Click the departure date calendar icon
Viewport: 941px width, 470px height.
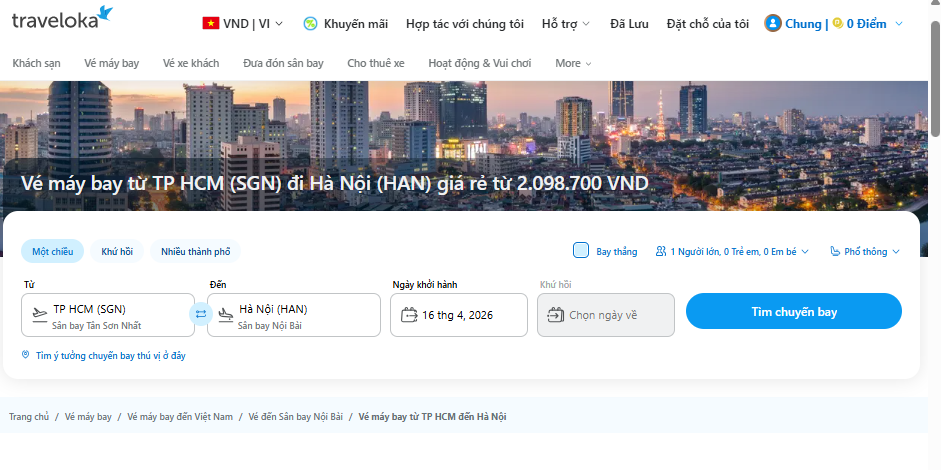[409, 315]
